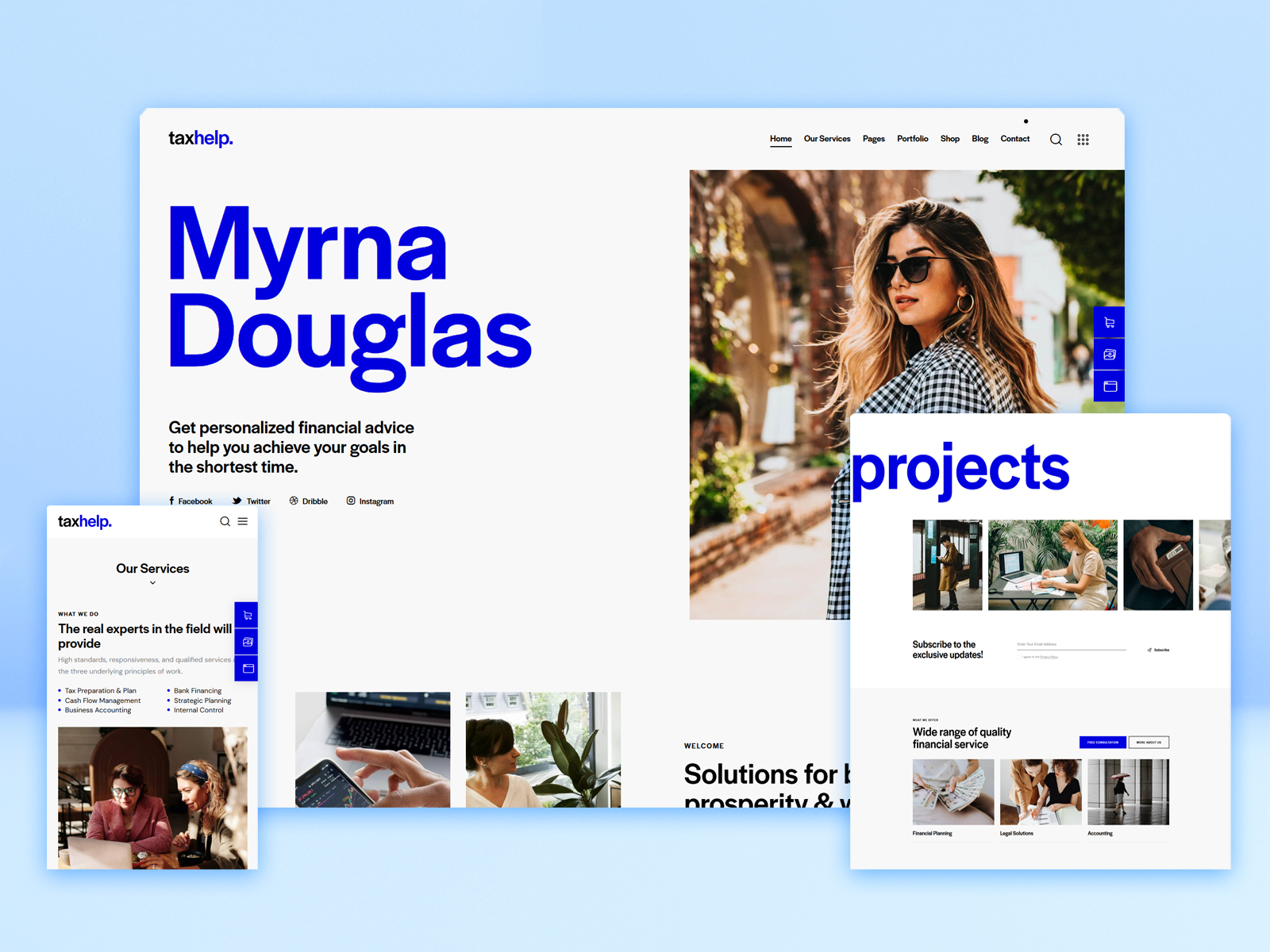Image resolution: width=1270 pixels, height=952 pixels.
Task: Check the agree to Privacy Policy checkbox
Action: coord(1020,657)
